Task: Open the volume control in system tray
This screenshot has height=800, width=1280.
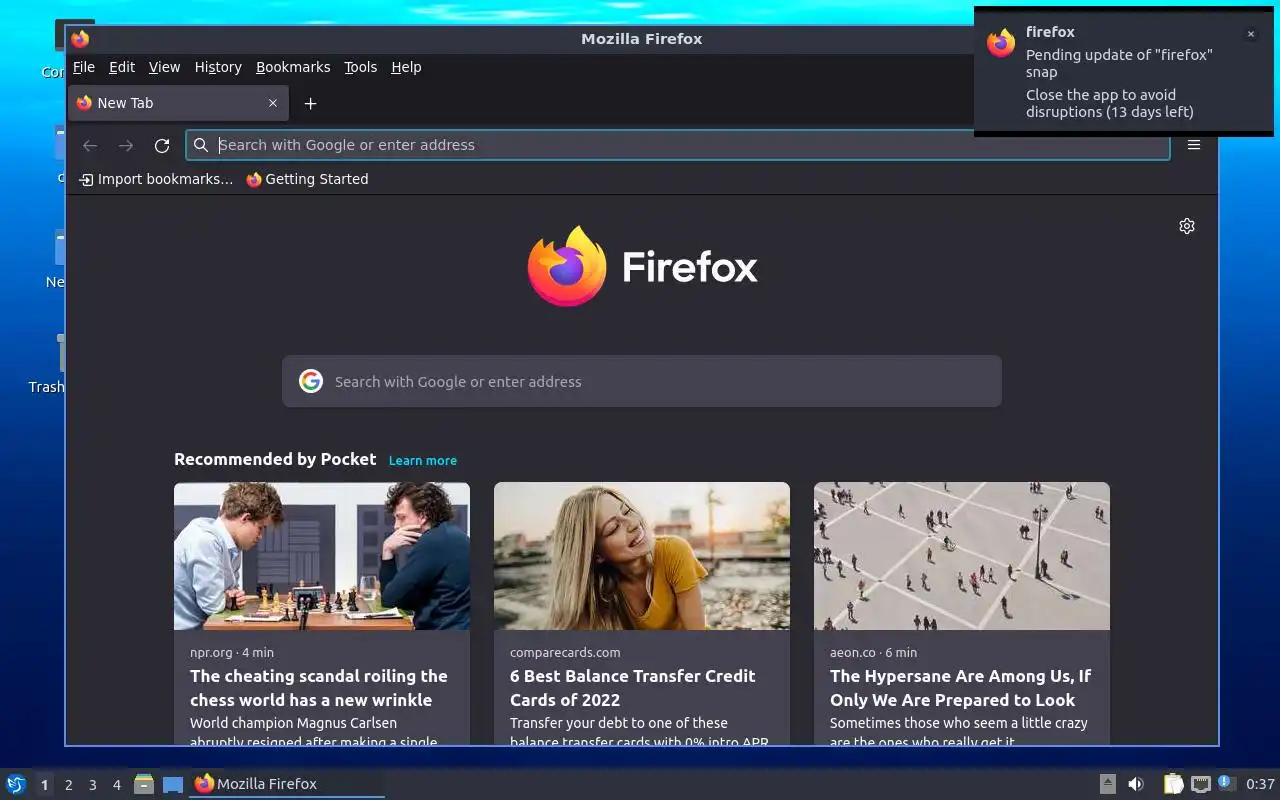Action: 1136,784
